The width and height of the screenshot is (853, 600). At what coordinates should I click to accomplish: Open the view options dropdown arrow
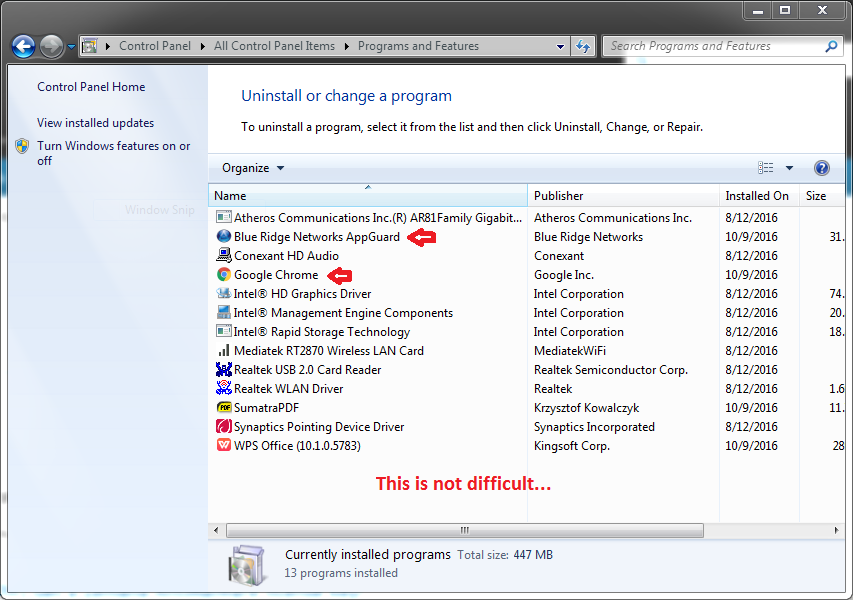pos(789,168)
